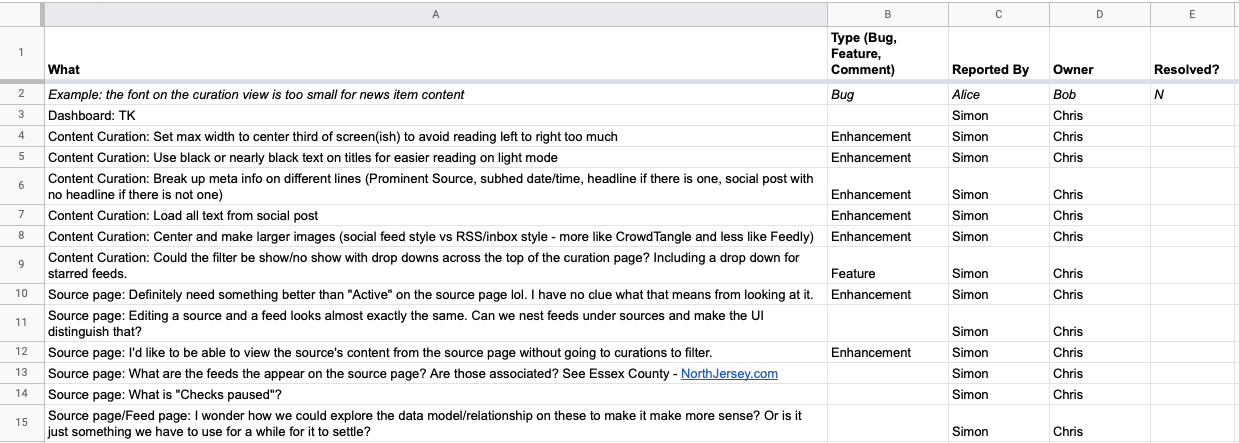The width and height of the screenshot is (1239, 443).
Task: Select the italic "Bug" example cell
Action: pos(887,94)
